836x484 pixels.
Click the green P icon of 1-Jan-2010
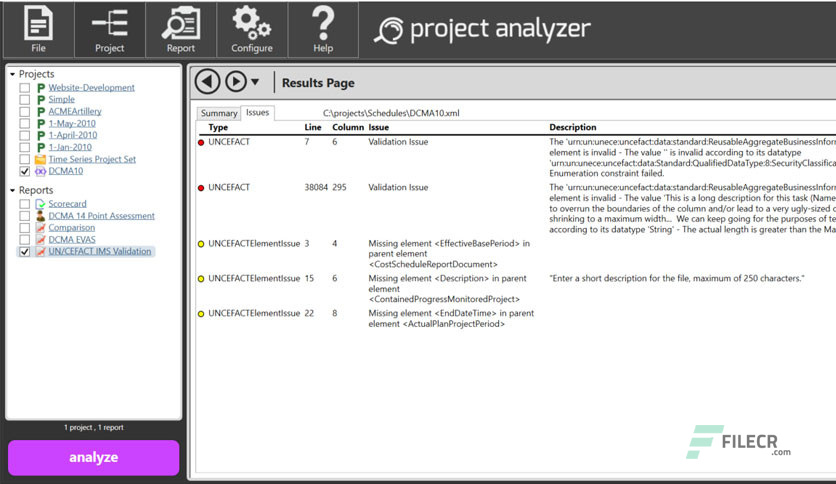click(41, 147)
